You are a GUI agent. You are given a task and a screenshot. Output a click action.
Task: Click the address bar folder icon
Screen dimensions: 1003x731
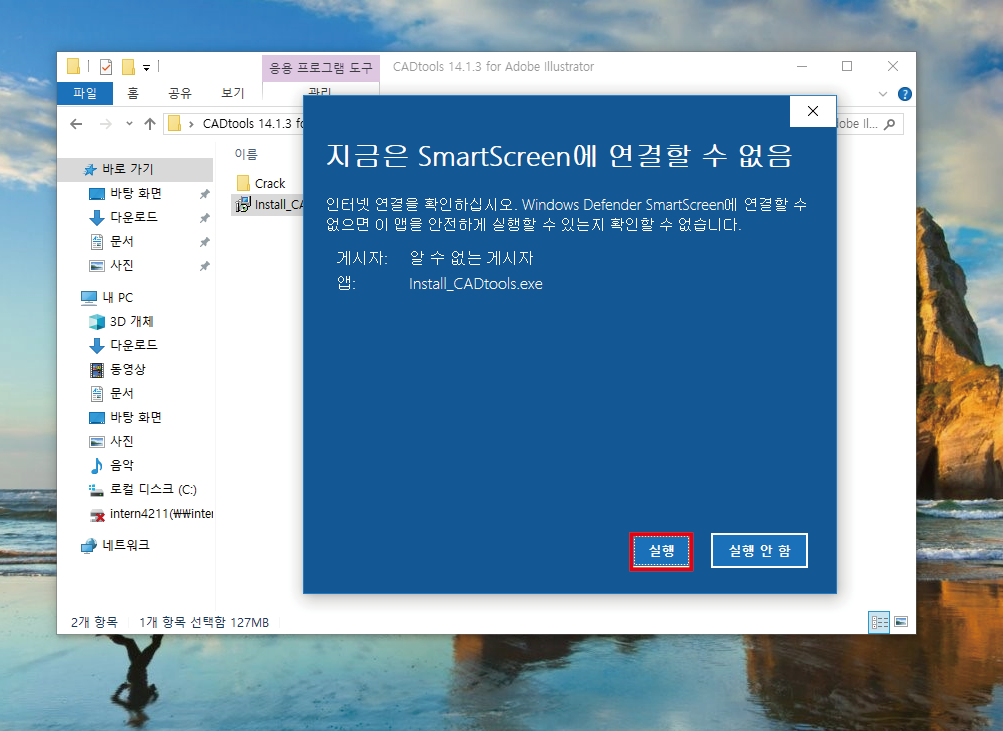click(175, 123)
